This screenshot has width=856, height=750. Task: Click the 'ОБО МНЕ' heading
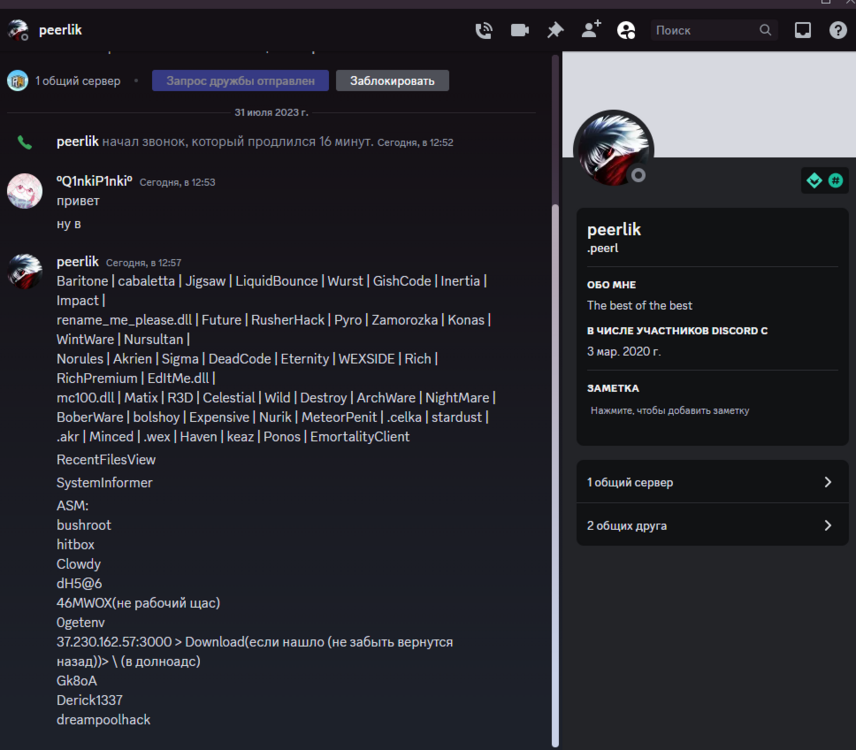tap(611, 285)
